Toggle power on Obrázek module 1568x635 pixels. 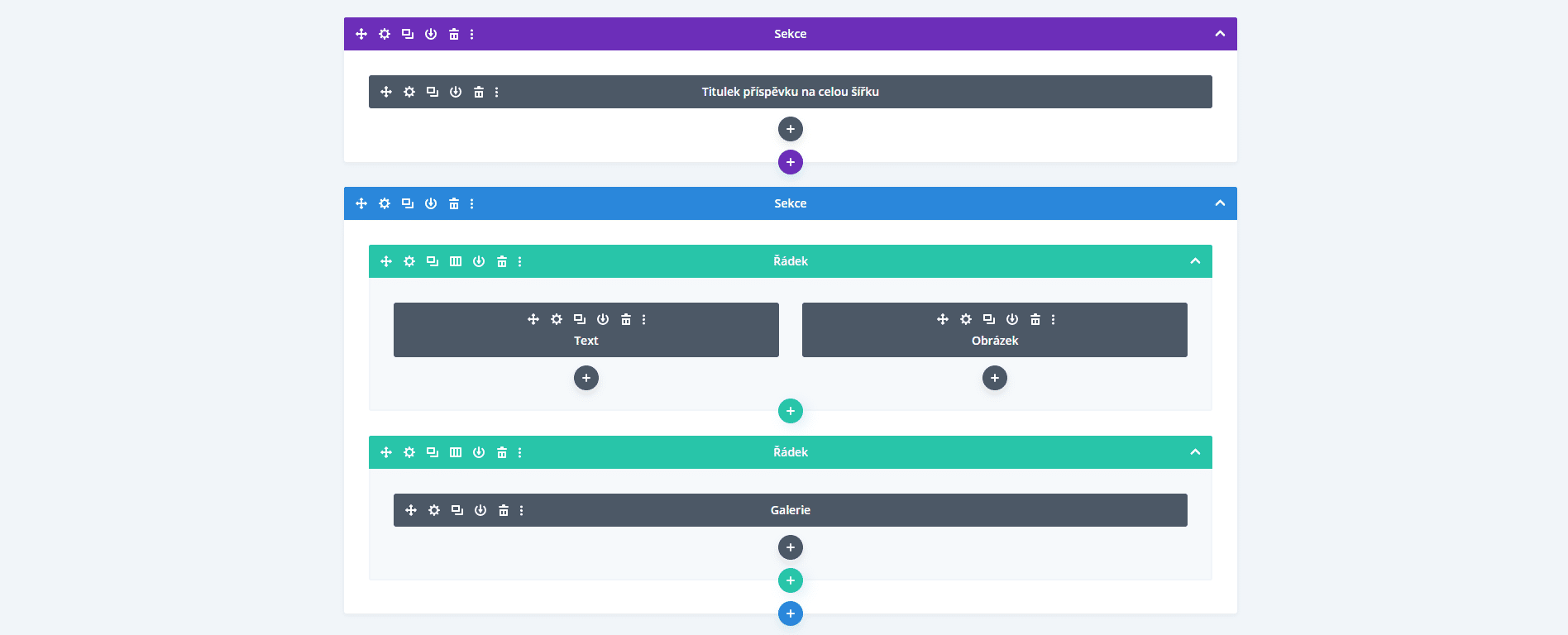pos(1012,319)
